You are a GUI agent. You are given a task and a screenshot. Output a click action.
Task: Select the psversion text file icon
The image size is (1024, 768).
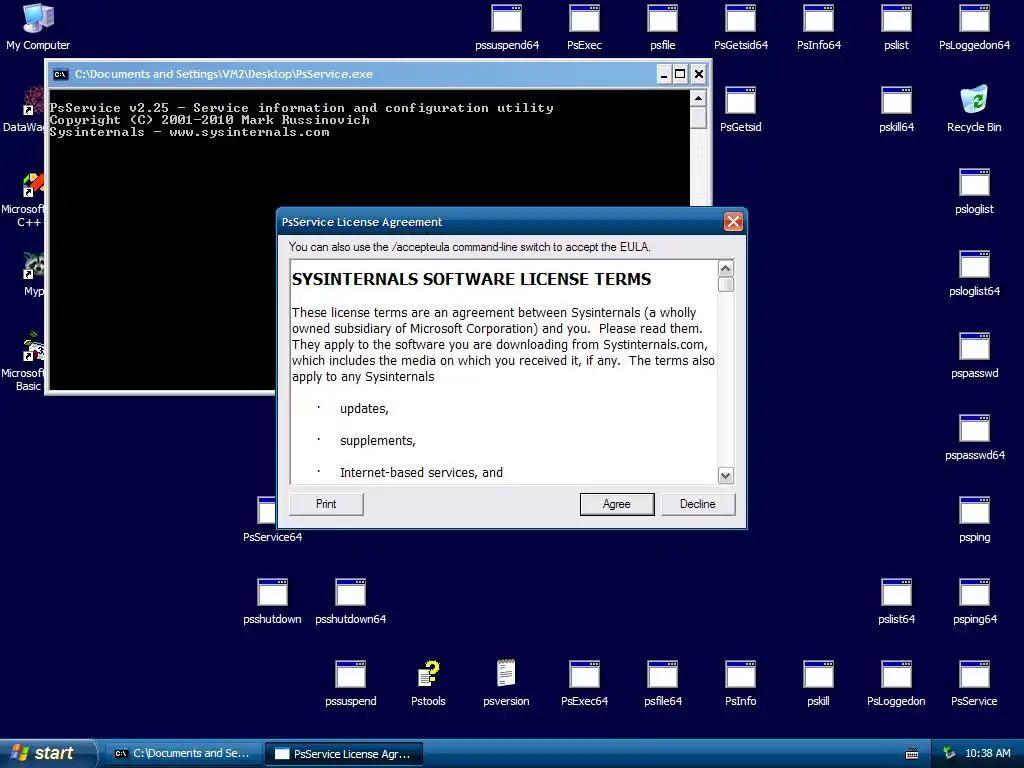coord(506,684)
